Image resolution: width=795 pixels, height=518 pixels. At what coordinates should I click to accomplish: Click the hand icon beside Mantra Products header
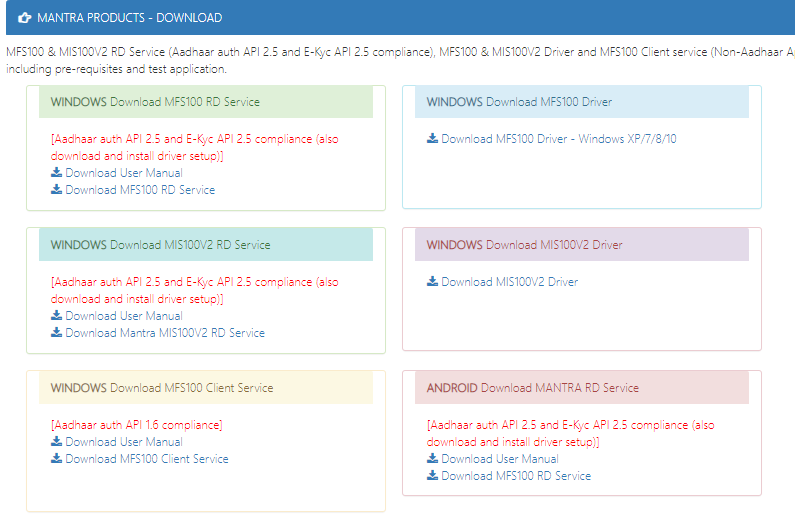click(x=24, y=18)
